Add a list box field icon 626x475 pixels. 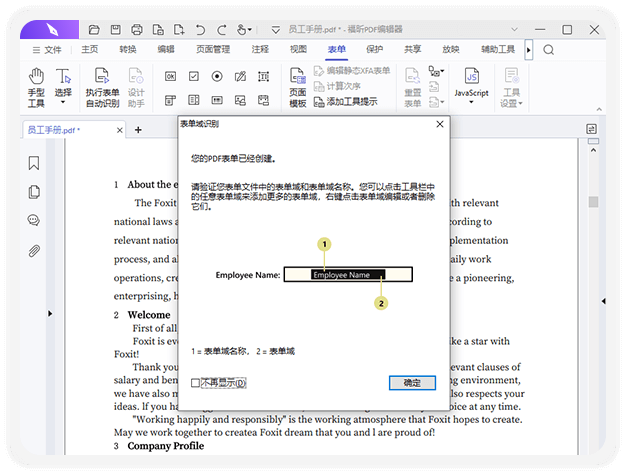tap(194, 100)
